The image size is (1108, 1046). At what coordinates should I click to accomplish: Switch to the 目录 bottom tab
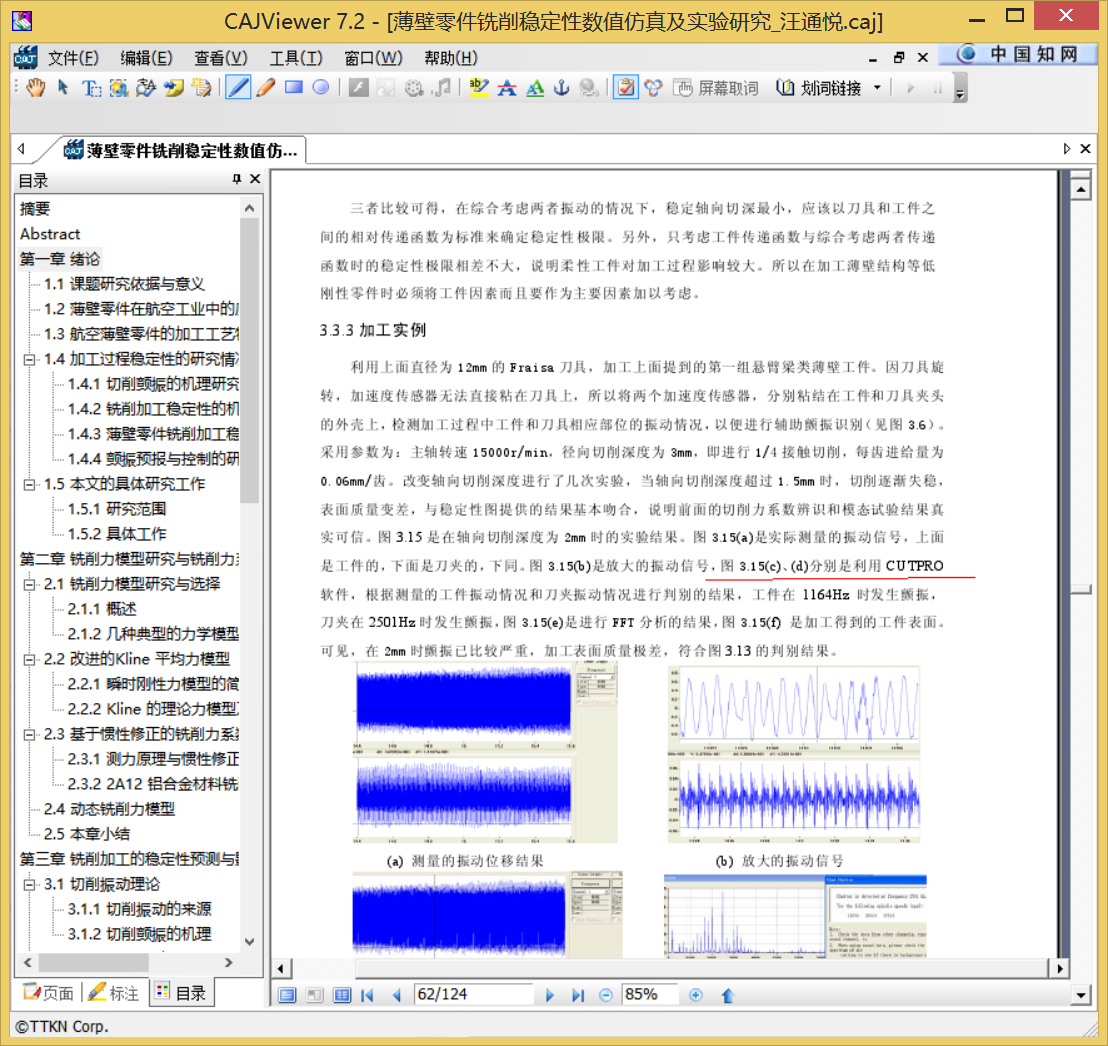coord(181,993)
